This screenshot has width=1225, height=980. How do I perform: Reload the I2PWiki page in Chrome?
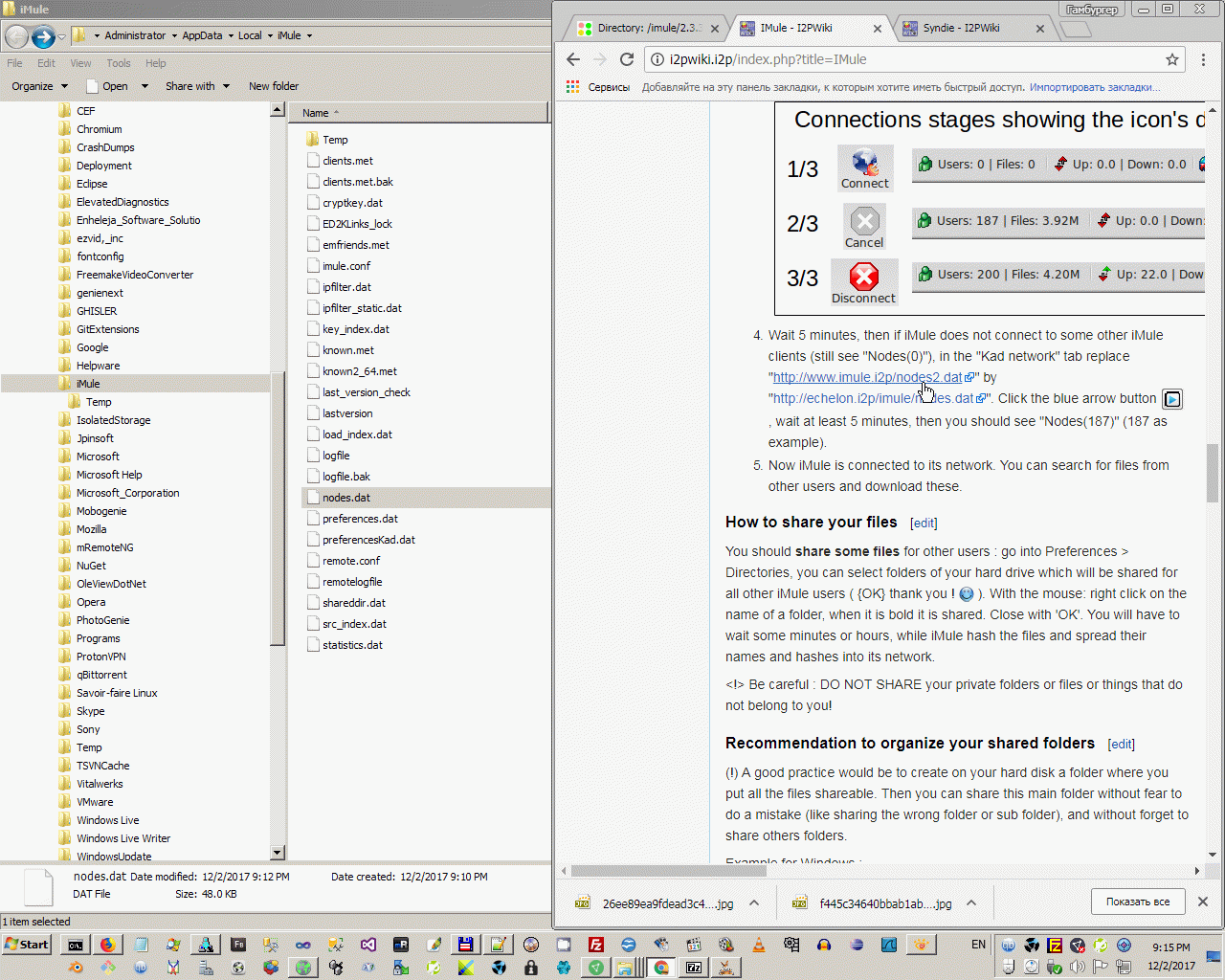click(x=627, y=59)
